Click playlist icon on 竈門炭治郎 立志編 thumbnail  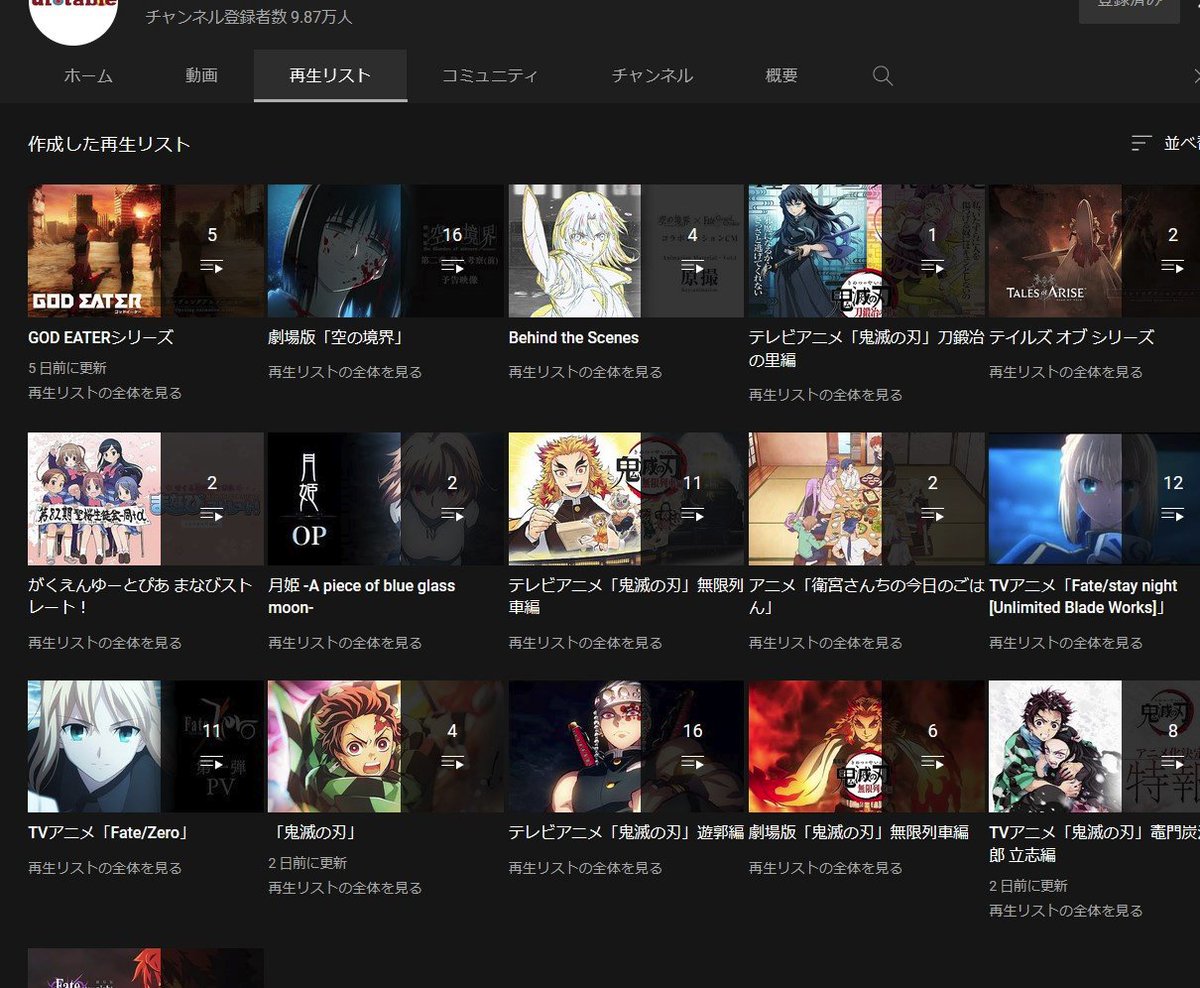[x=1173, y=762]
